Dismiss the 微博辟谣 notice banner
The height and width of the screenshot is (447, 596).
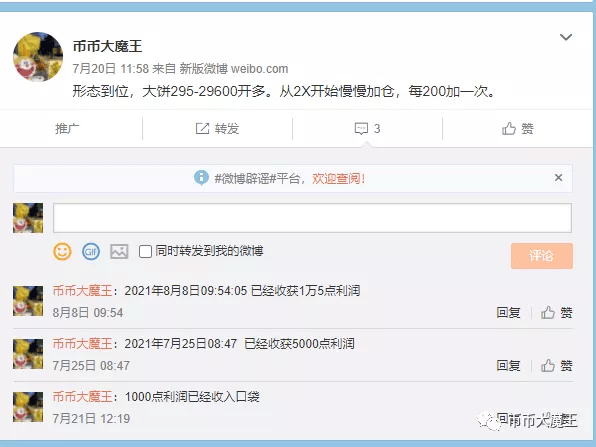[x=558, y=178]
